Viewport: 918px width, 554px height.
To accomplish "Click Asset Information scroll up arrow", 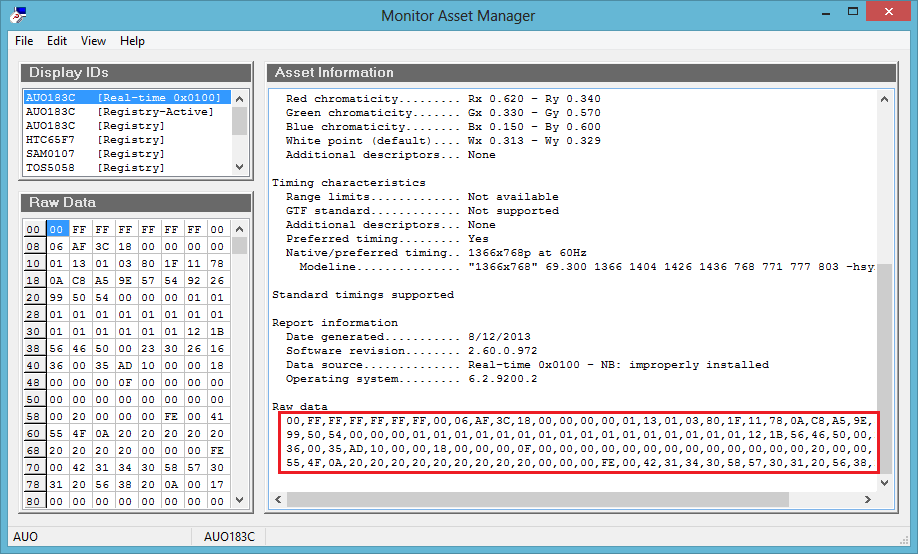I will (x=885, y=99).
